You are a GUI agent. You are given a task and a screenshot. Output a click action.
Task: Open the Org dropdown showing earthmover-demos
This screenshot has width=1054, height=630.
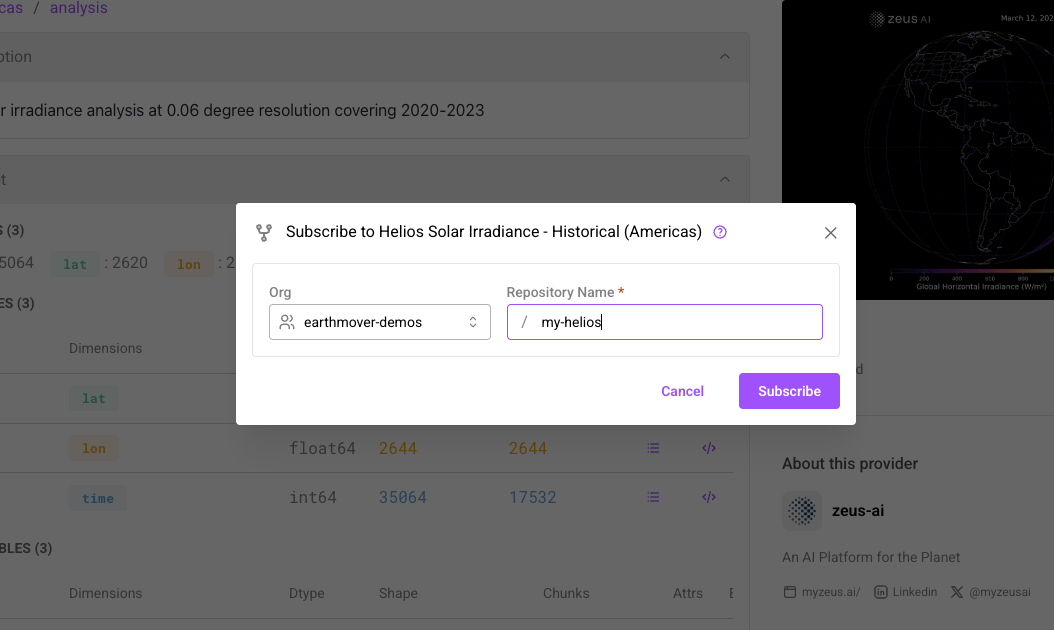[x=379, y=321]
